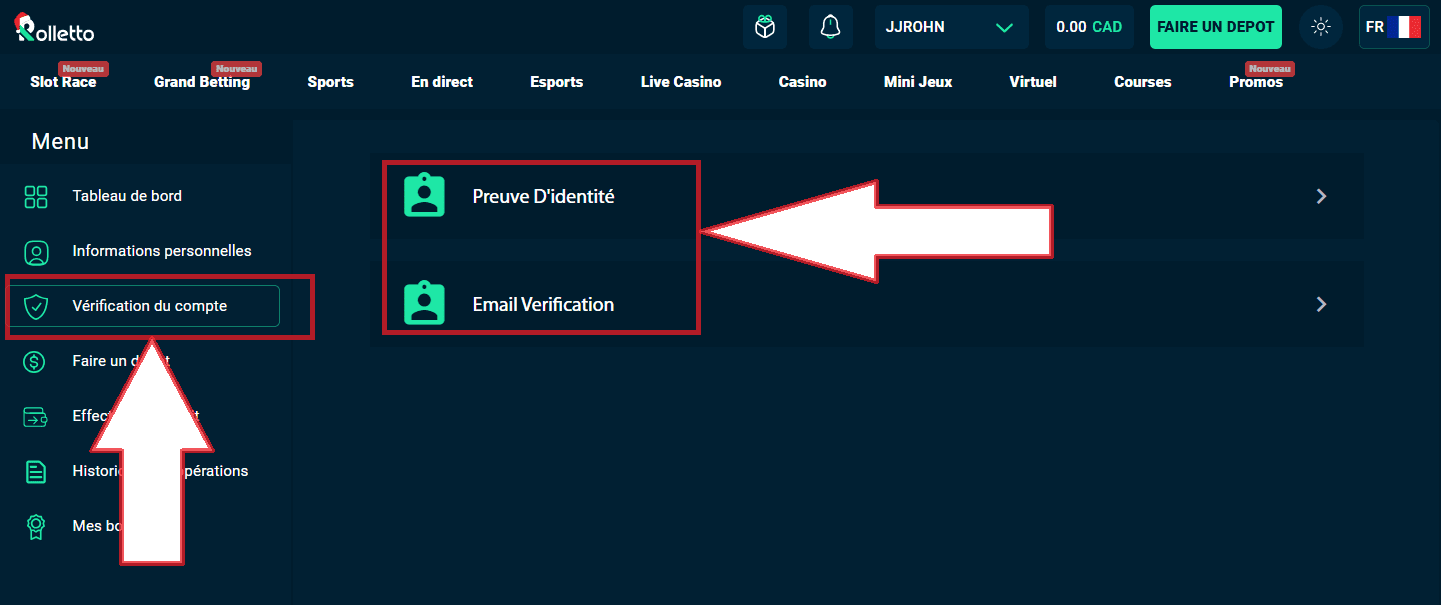Expand the Preuve D'identité chevron arrow
1441x605 pixels.
coord(1321,196)
